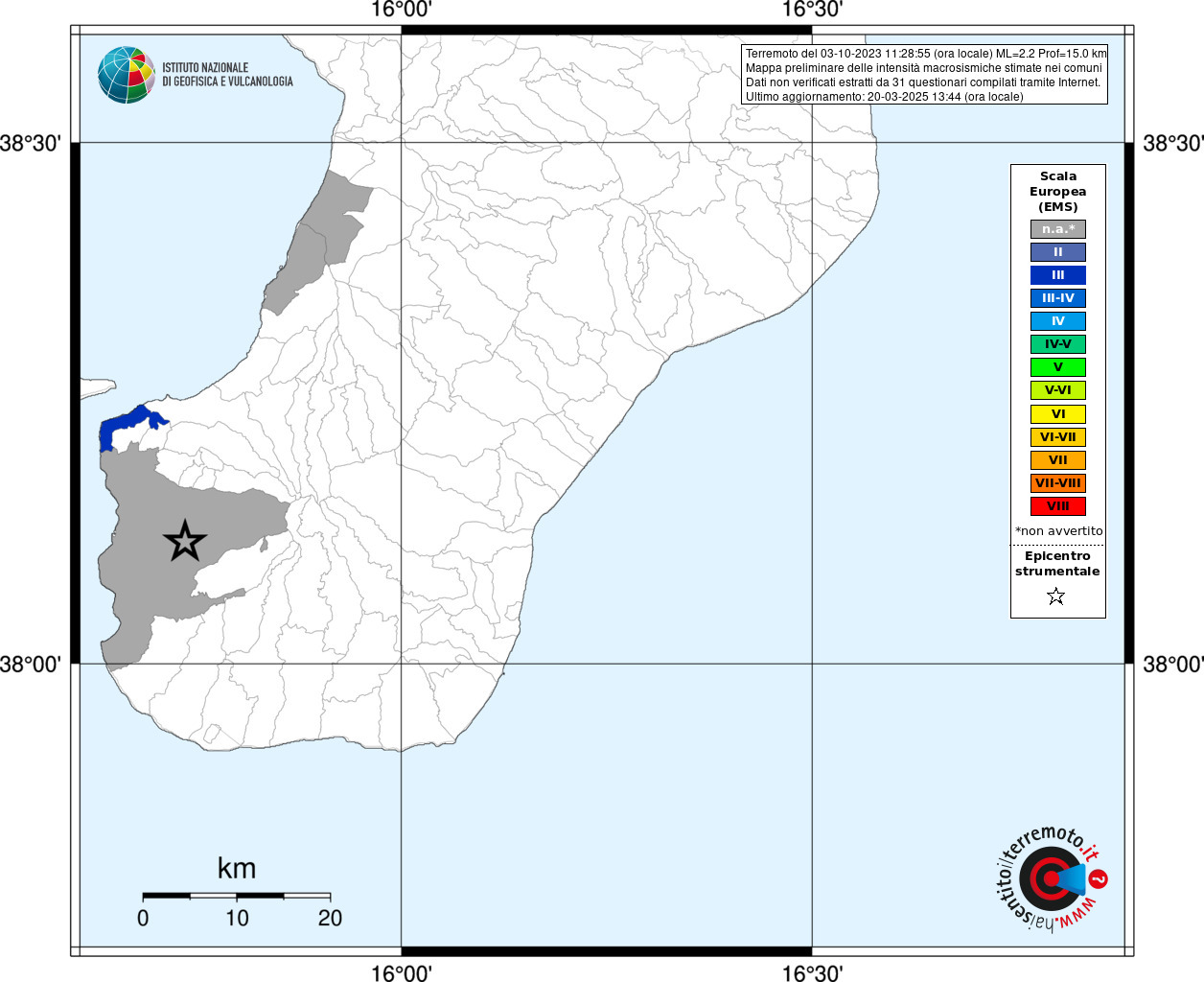The image size is (1204, 982).
Task: Select the VII-VIII legend swatch
Action: (1058, 483)
